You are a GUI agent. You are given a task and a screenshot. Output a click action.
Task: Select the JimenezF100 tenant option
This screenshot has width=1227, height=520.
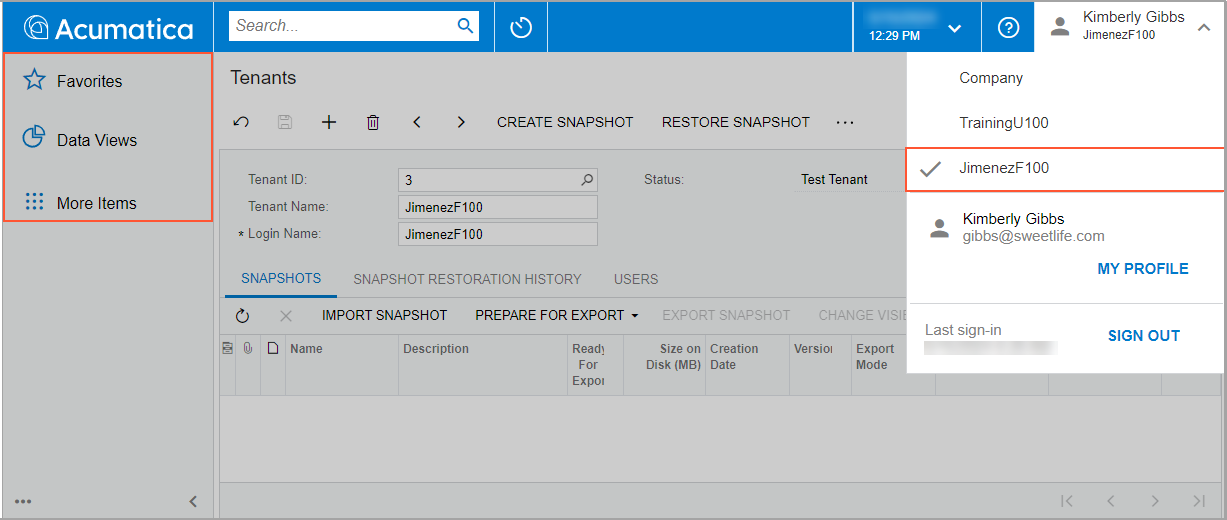tap(1004, 168)
